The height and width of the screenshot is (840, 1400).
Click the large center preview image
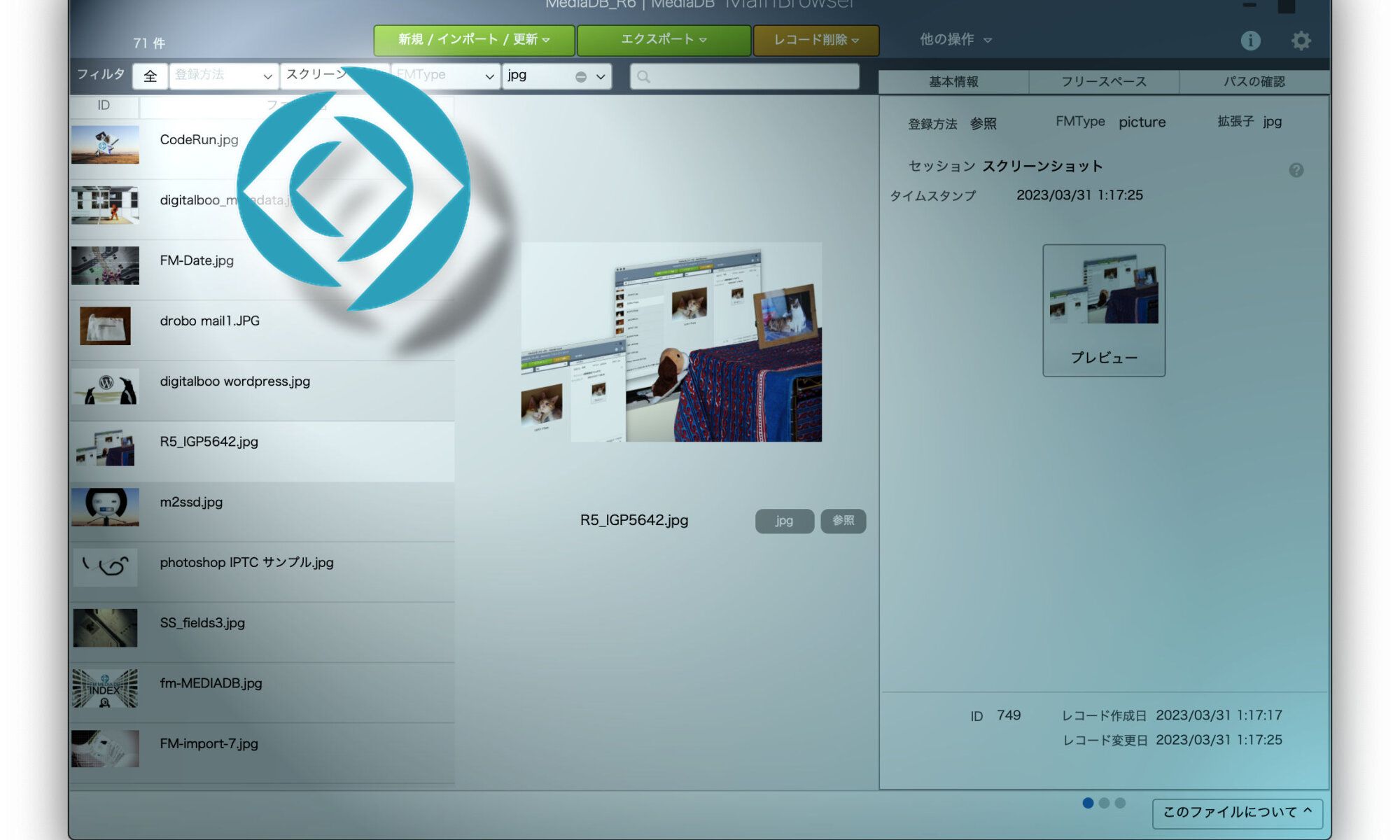pos(671,342)
